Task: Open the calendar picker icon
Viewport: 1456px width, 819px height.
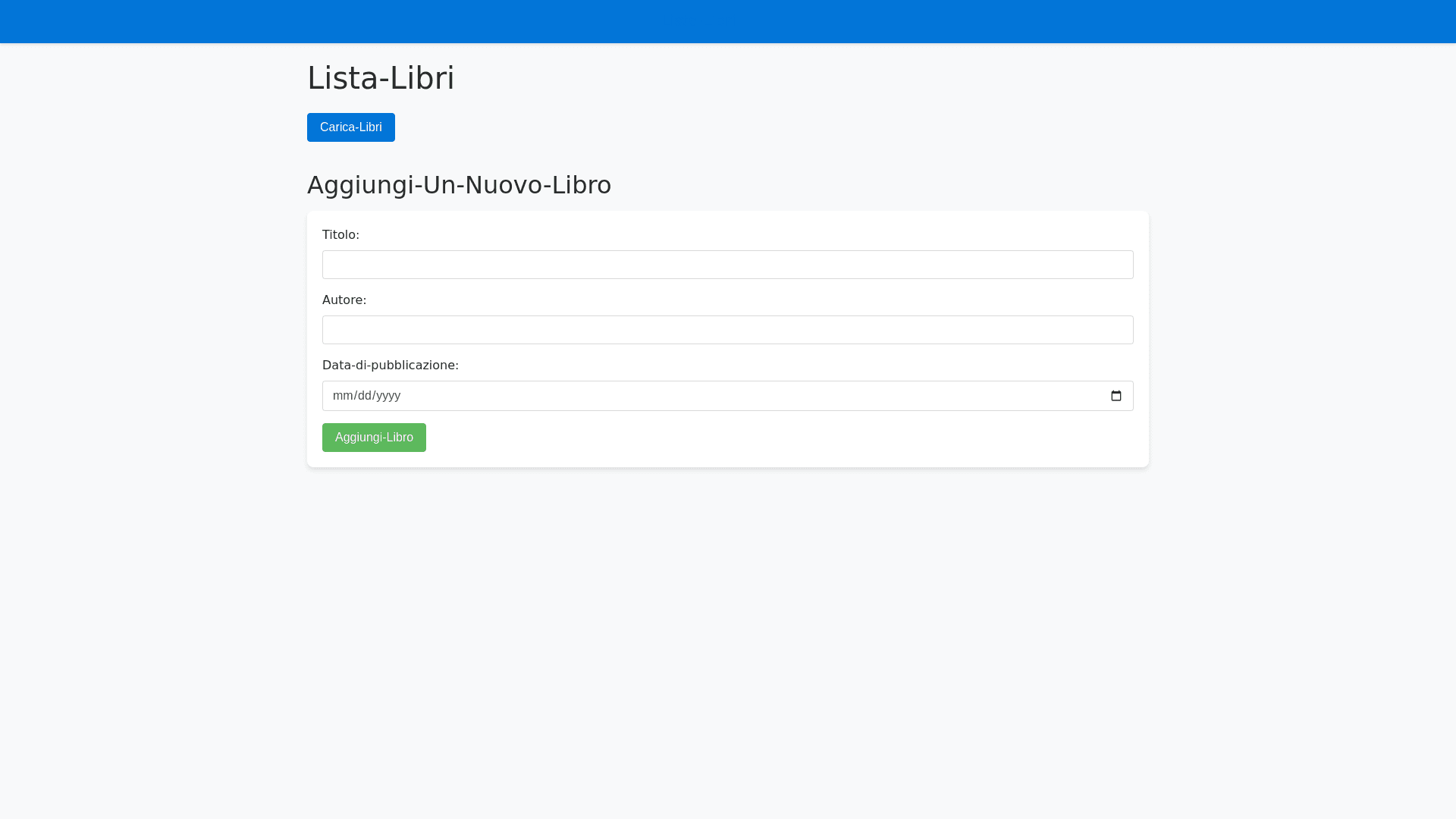Action: point(1116,396)
